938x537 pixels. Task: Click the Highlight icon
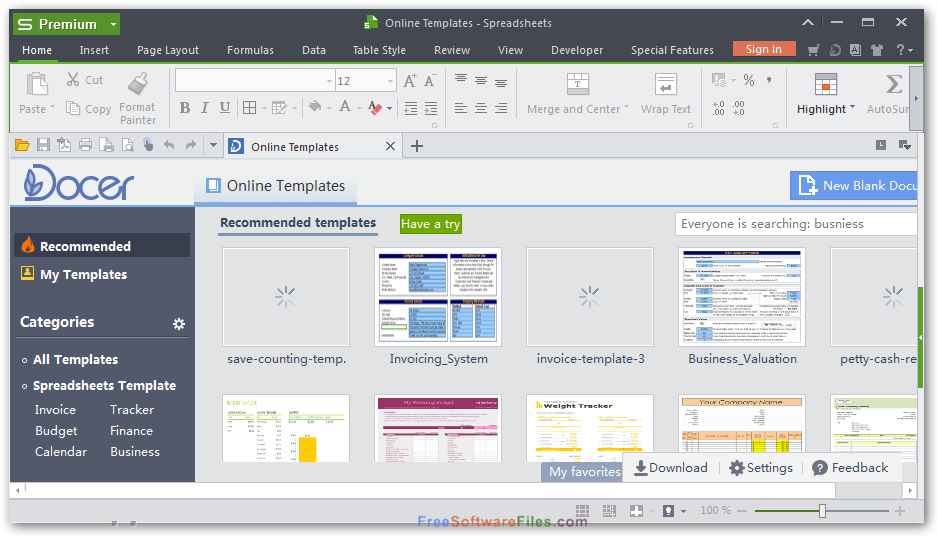pyautogui.click(x=826, y=84)
